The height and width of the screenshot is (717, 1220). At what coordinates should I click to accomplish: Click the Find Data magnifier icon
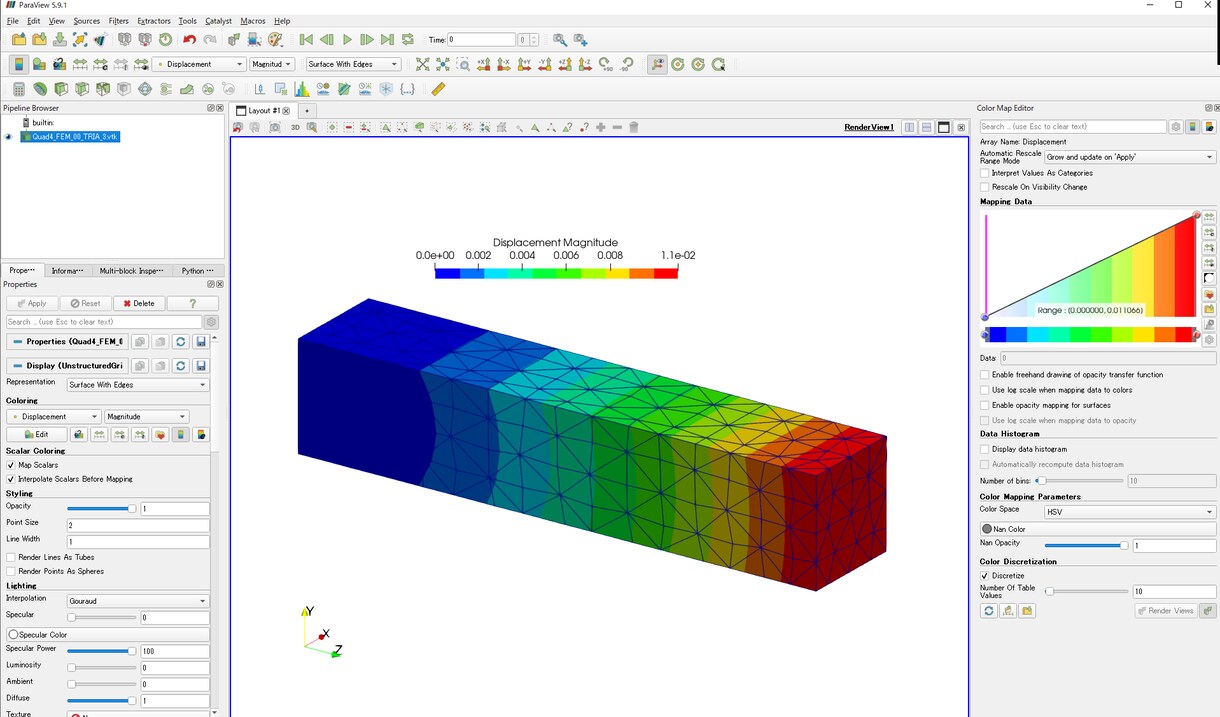(559, 39)
